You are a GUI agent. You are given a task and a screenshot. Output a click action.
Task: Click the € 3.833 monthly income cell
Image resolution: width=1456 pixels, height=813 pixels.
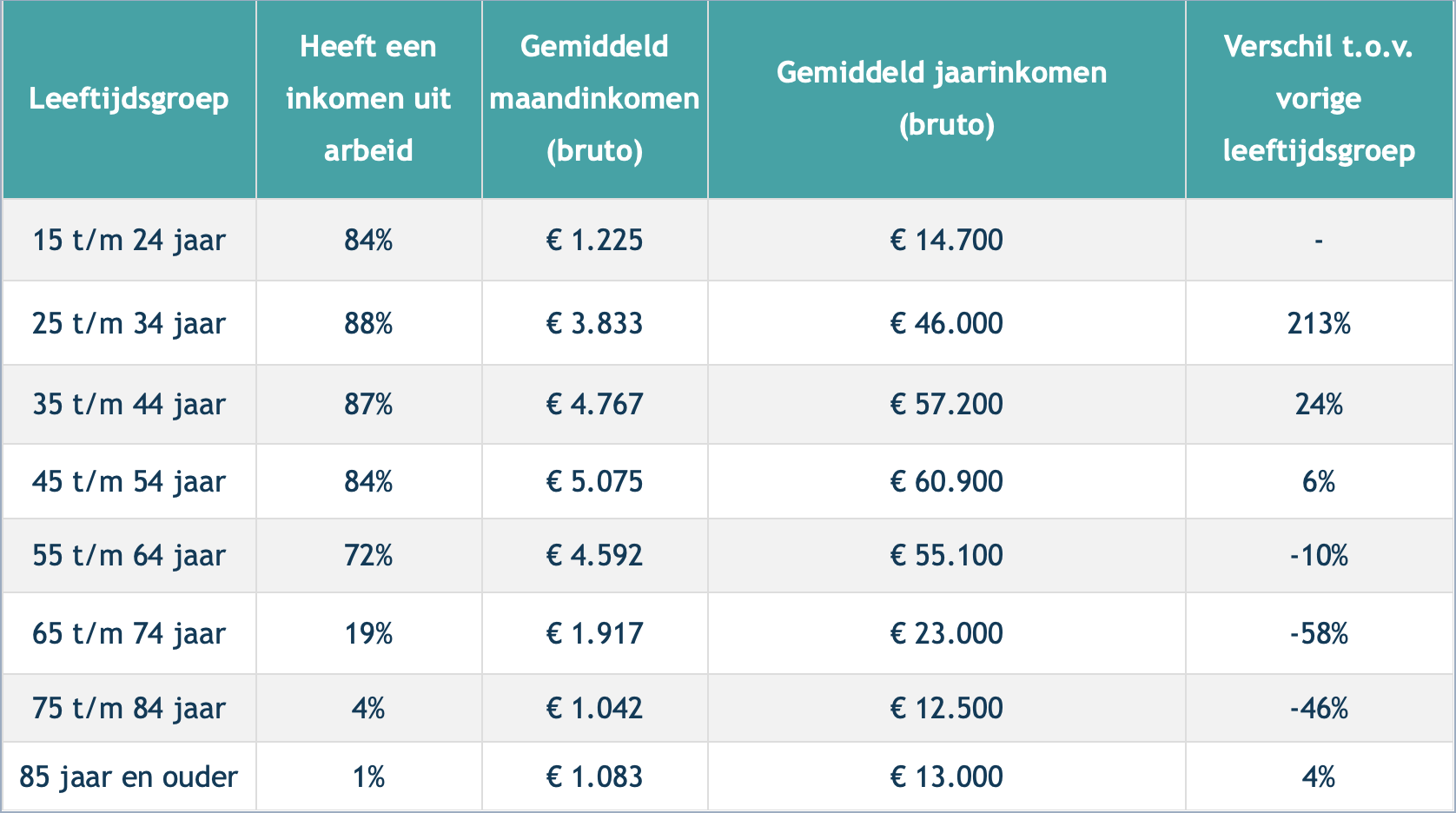tap(594, 323)
